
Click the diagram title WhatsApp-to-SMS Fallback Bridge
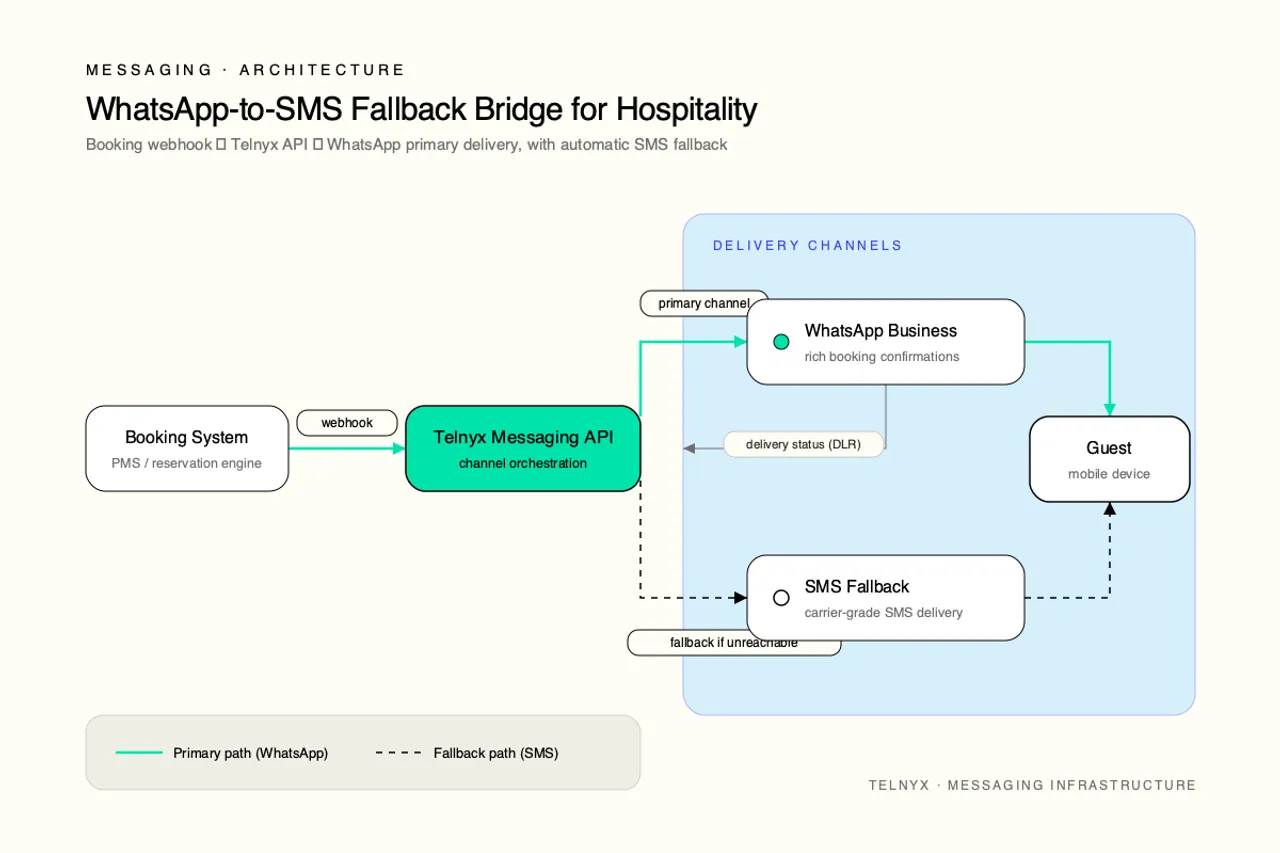coord(421,108)
